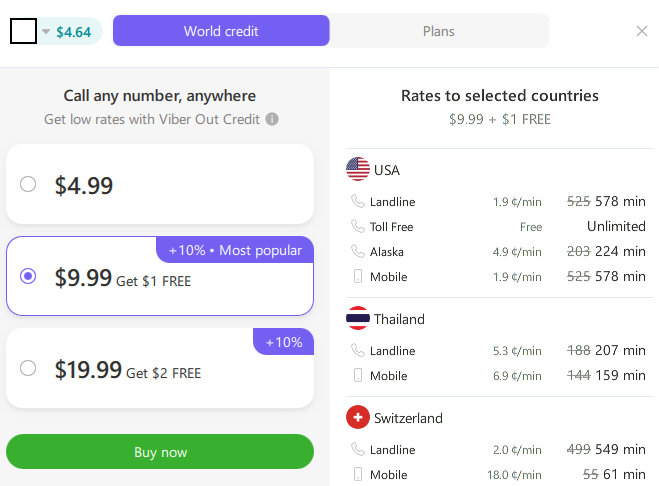
Task: Select the $9.99 Get $1 FREE option
Action: point(28,276)
